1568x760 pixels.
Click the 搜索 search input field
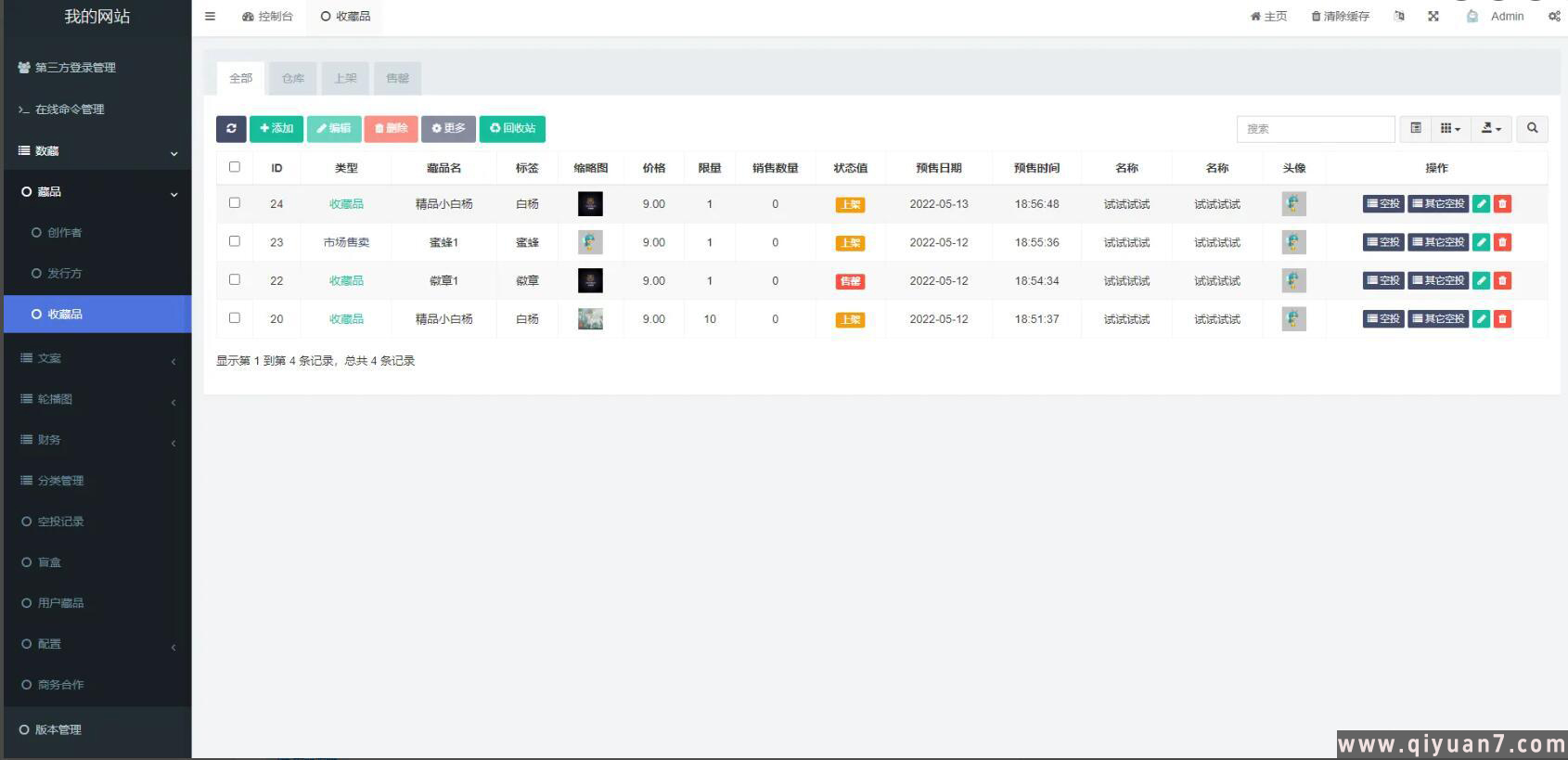click(x=1315, y=129)
